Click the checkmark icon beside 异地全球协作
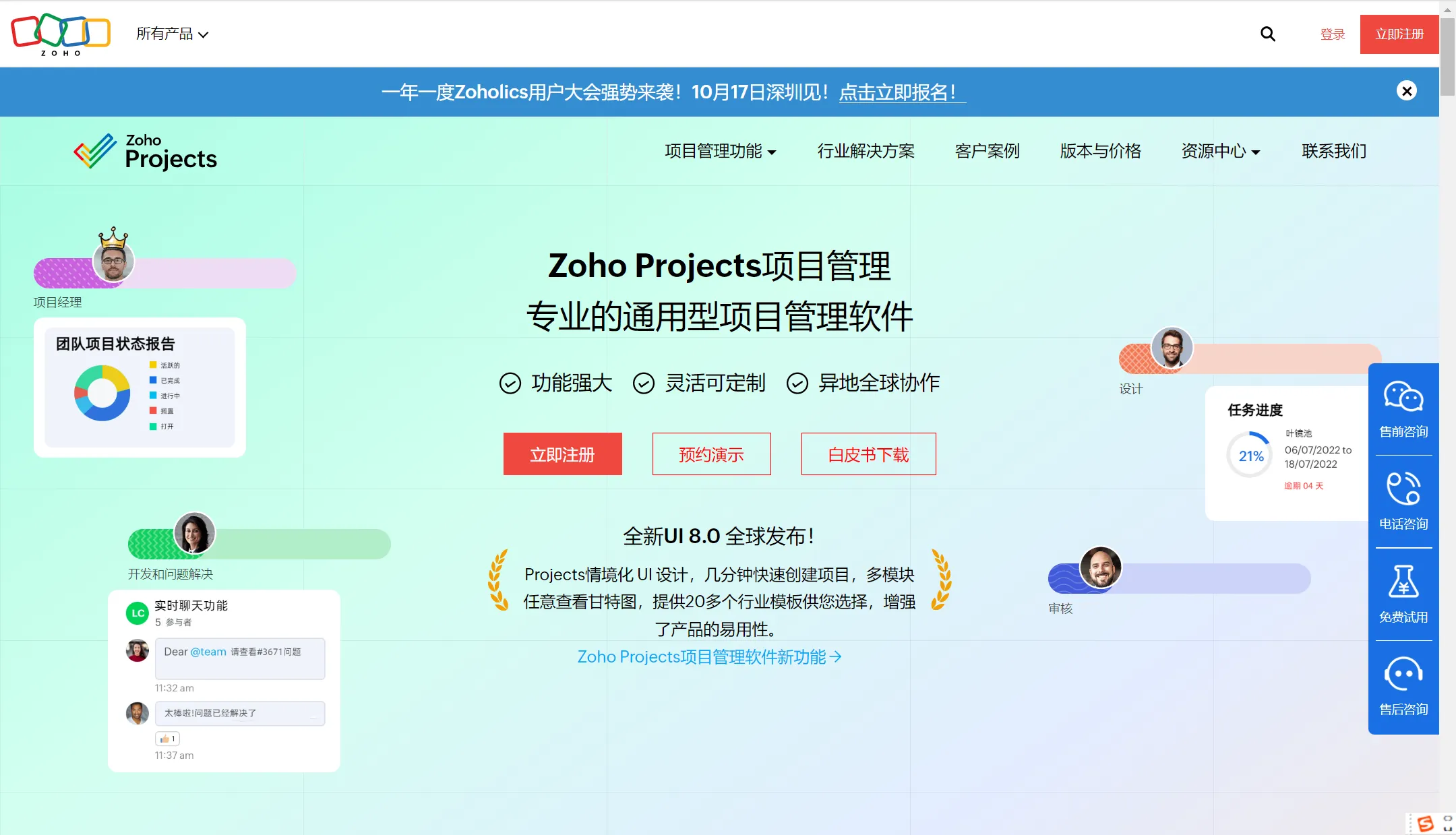The image size is (1456, 835). point(797,383)
